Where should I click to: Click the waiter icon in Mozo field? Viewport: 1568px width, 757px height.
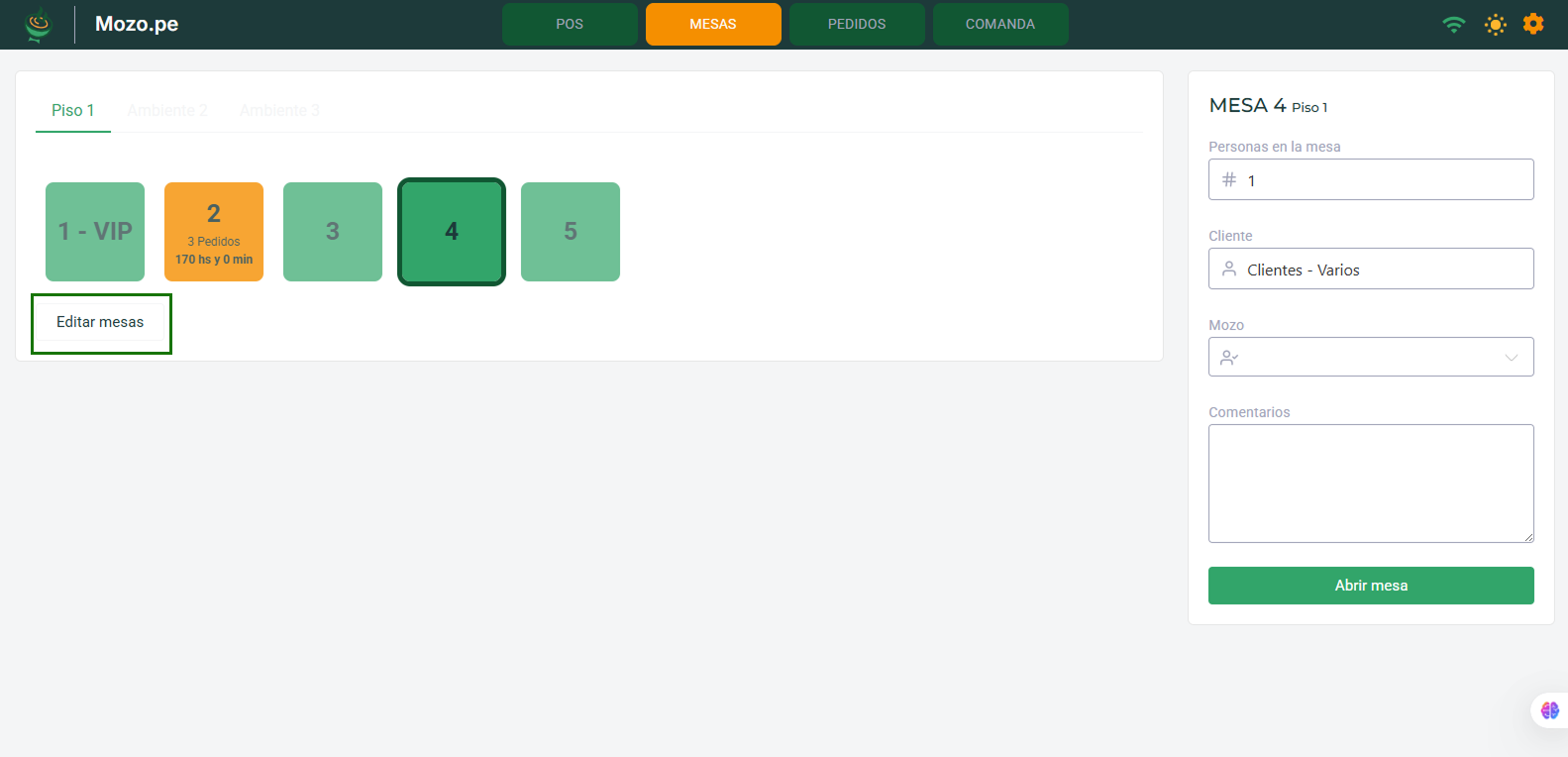[x=1229, y=358]
